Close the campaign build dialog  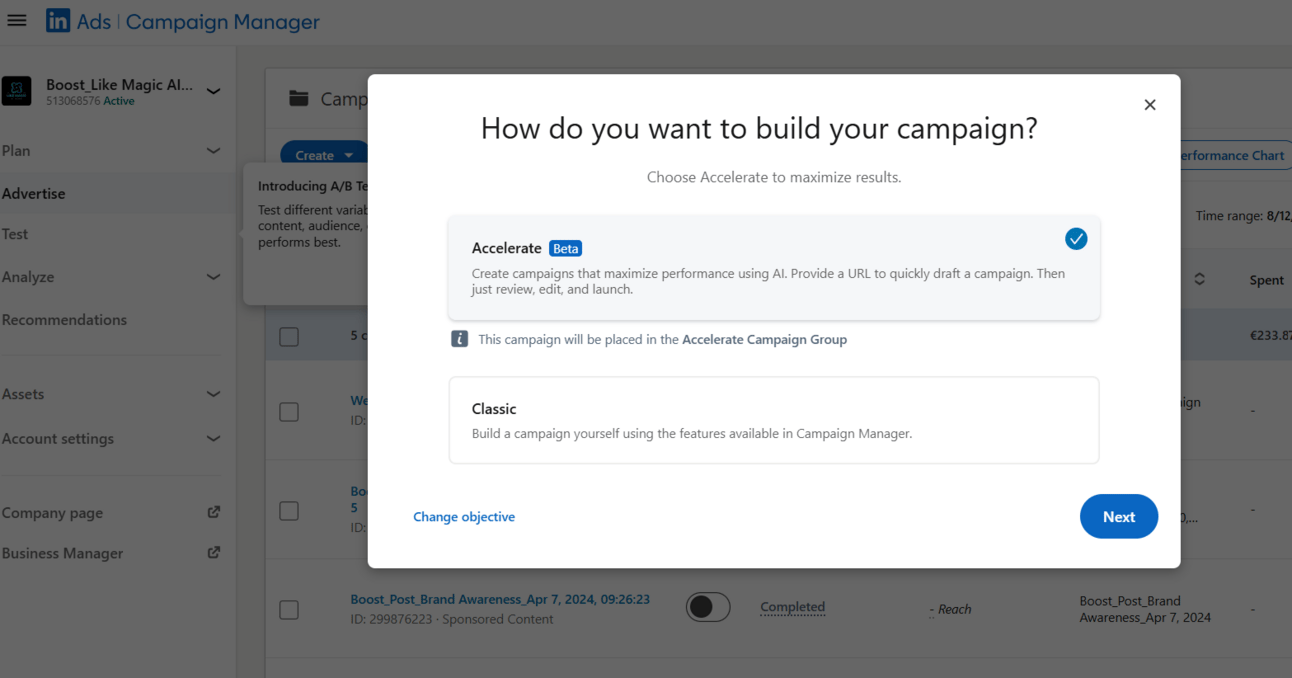(x=1150, y=105)
